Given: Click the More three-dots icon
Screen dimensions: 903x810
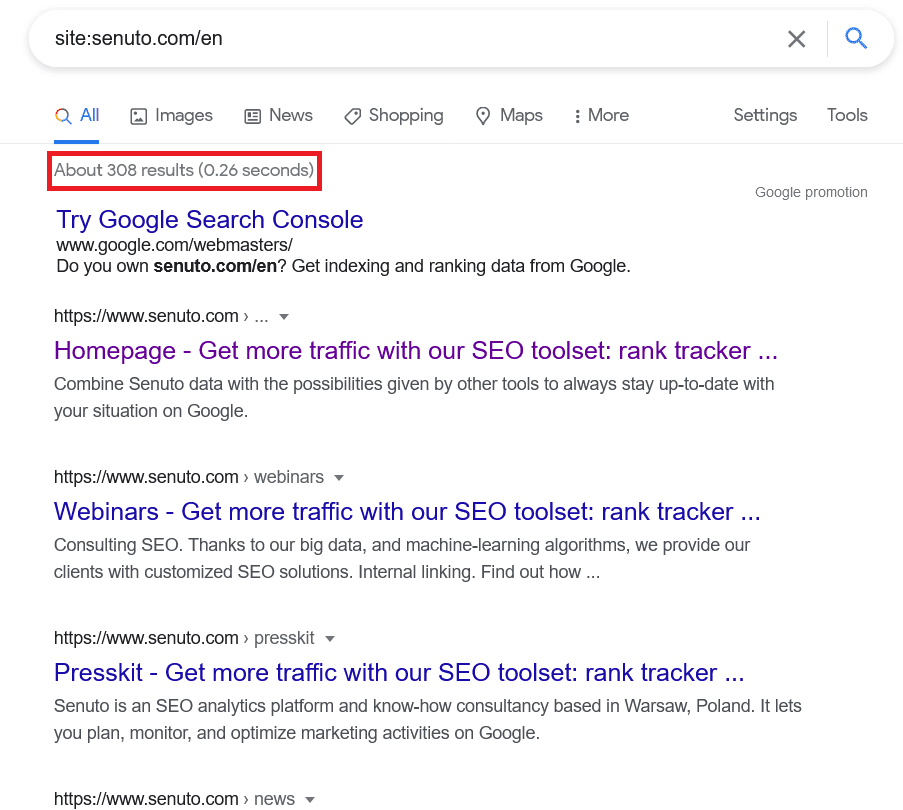Looking at the screenshot, I should [x=577, y=116].
